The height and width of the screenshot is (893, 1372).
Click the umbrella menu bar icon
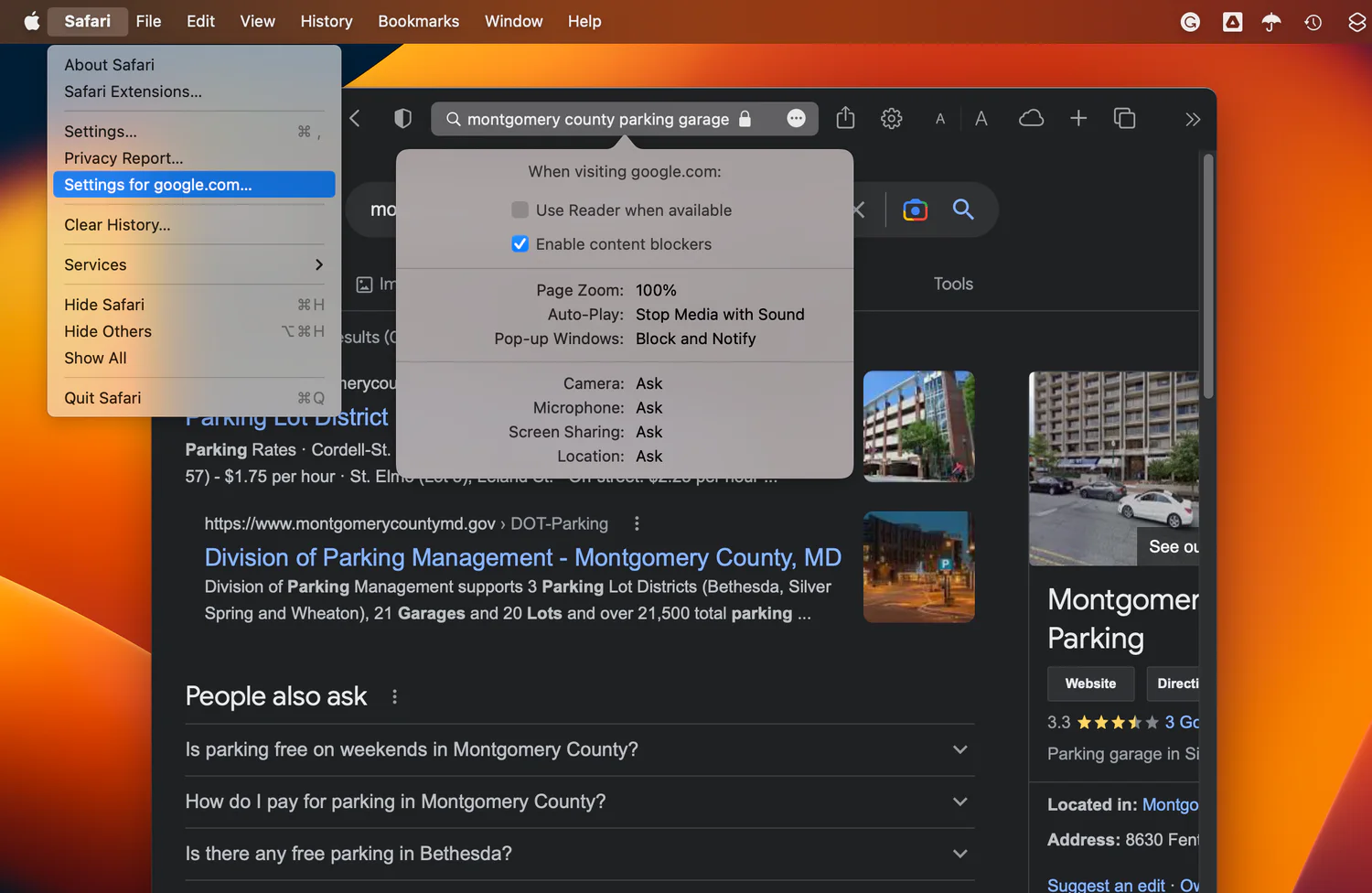pyautogui.click(x=1271, y=22)
